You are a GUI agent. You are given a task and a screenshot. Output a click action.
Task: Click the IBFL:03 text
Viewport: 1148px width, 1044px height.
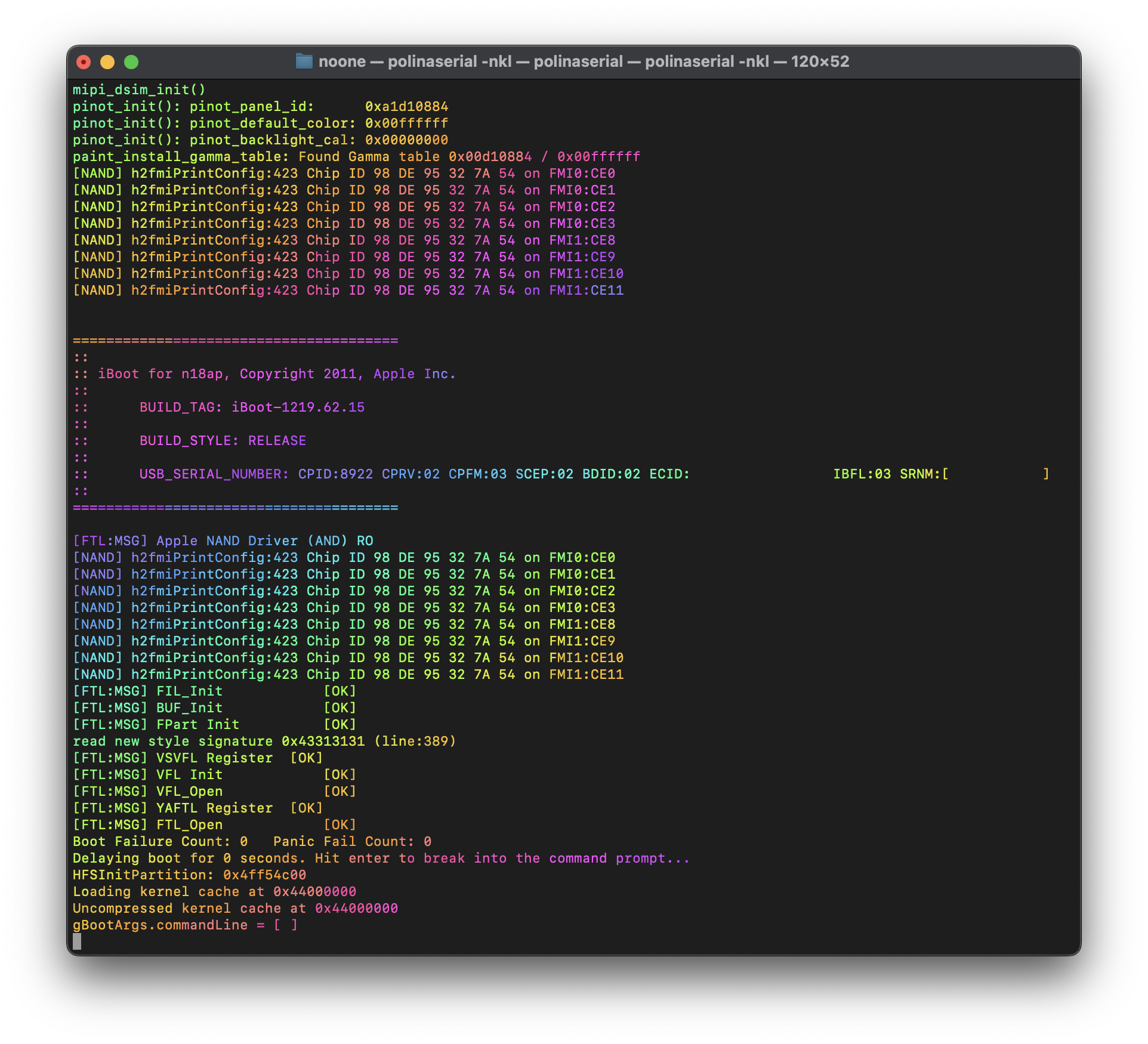tap(862, 474)
